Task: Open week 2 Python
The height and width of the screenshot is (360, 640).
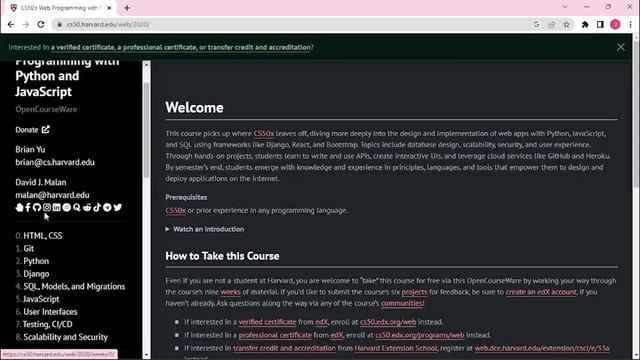Action: [36, 261]
